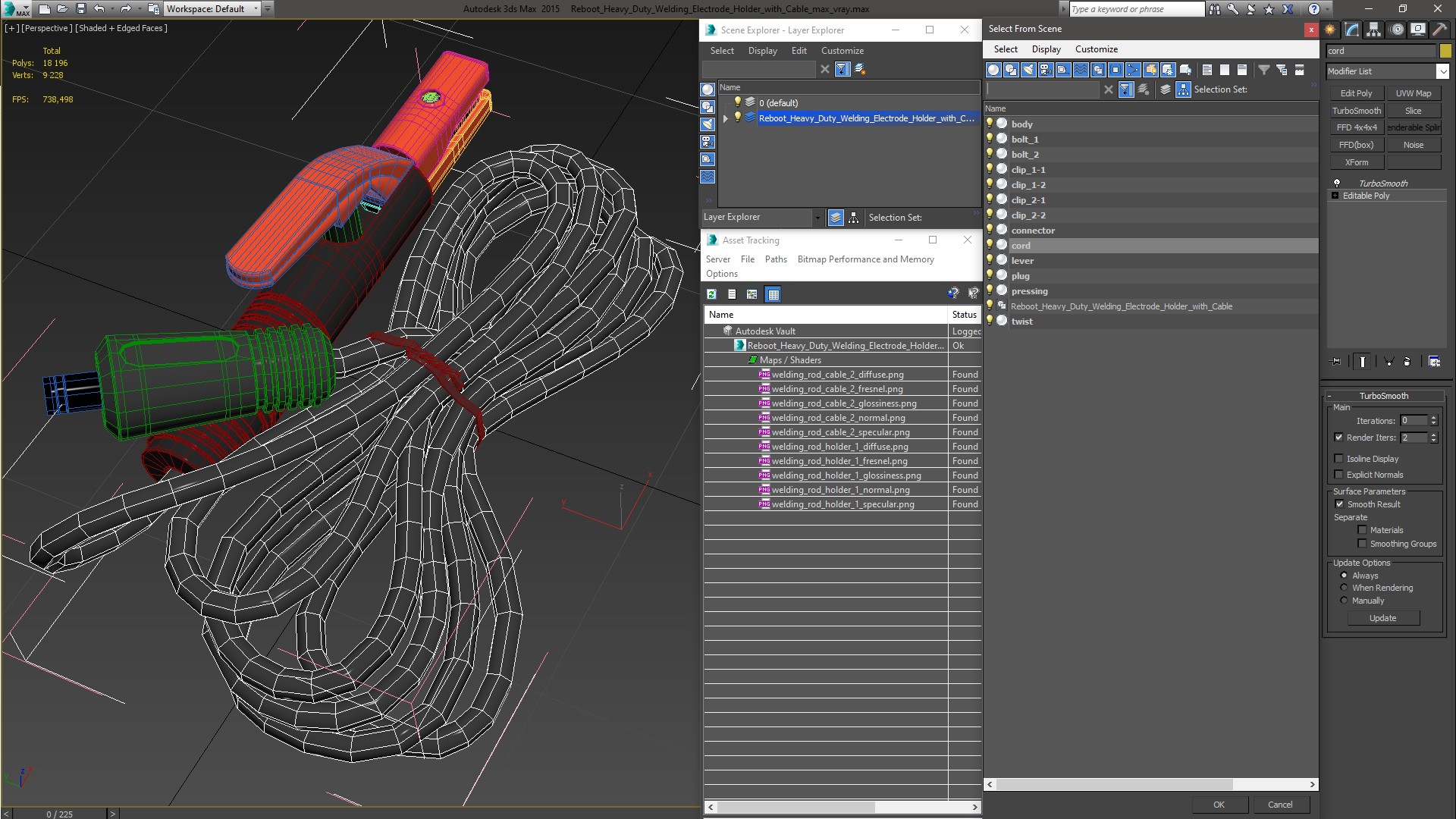Expand the Reboot_Heavy_Duty layer in Scene Explorer
The image size is (1456, 819).
click(x=725, y=118)
